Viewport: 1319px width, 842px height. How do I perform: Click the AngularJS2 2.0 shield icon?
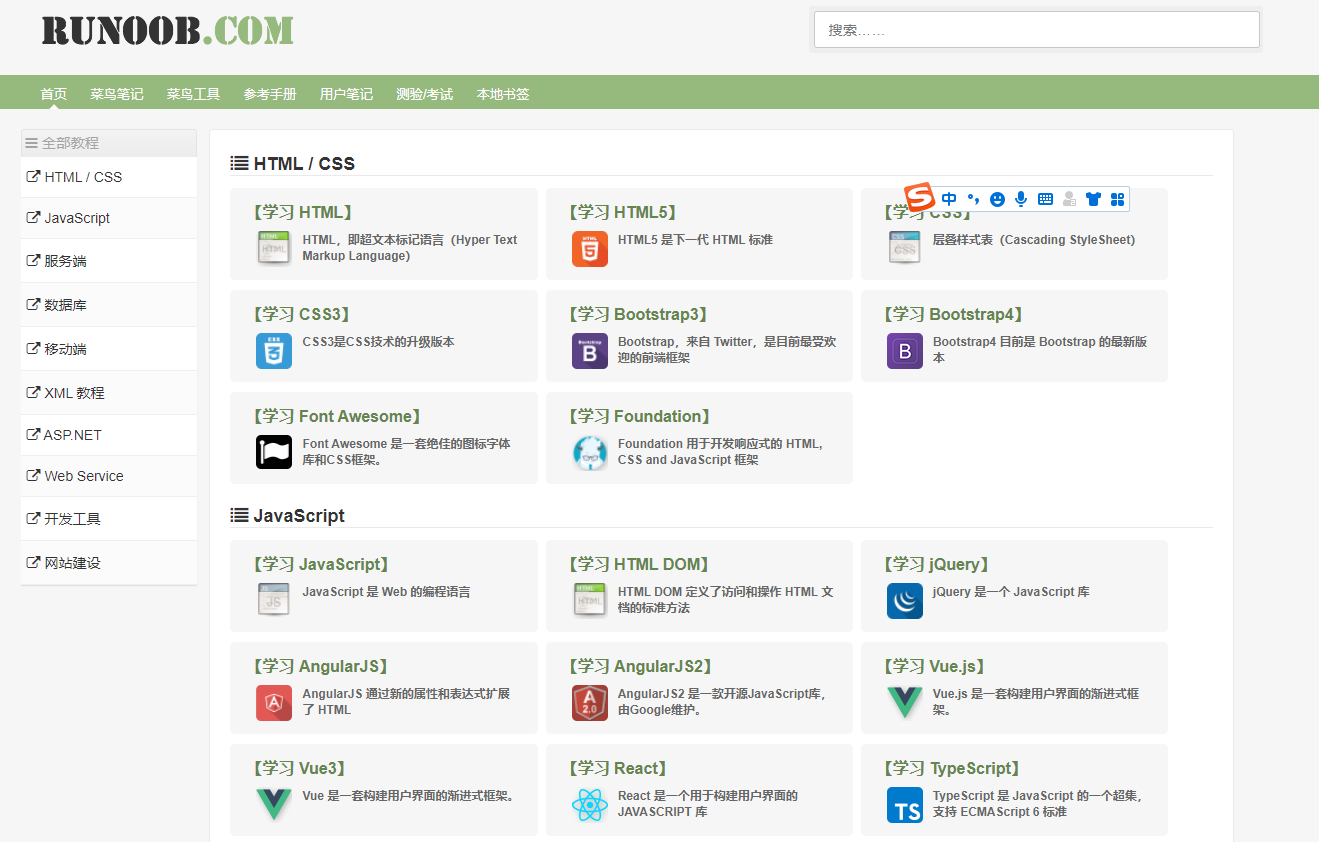pos(589,703)
